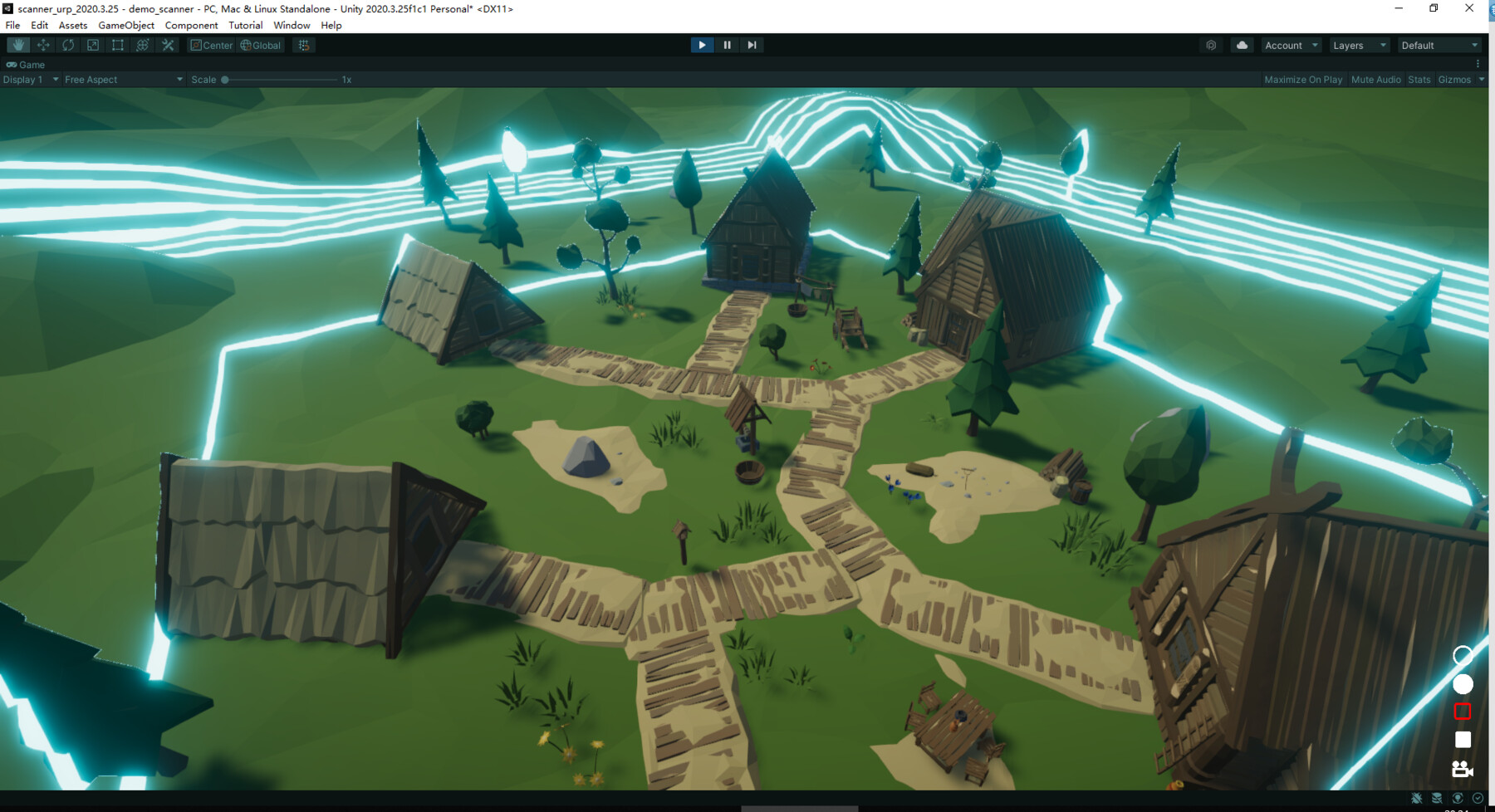
Task: Select the Scale tool
Action: click(92, 45)
